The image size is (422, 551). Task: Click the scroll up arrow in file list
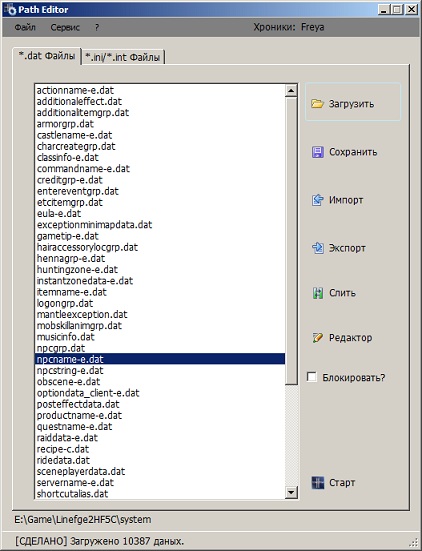[291, 90]
